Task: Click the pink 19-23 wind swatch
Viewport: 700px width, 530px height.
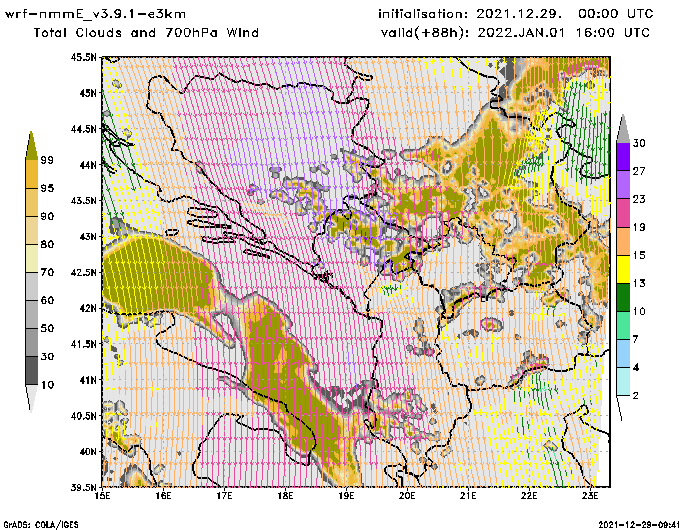Action: 623,213
